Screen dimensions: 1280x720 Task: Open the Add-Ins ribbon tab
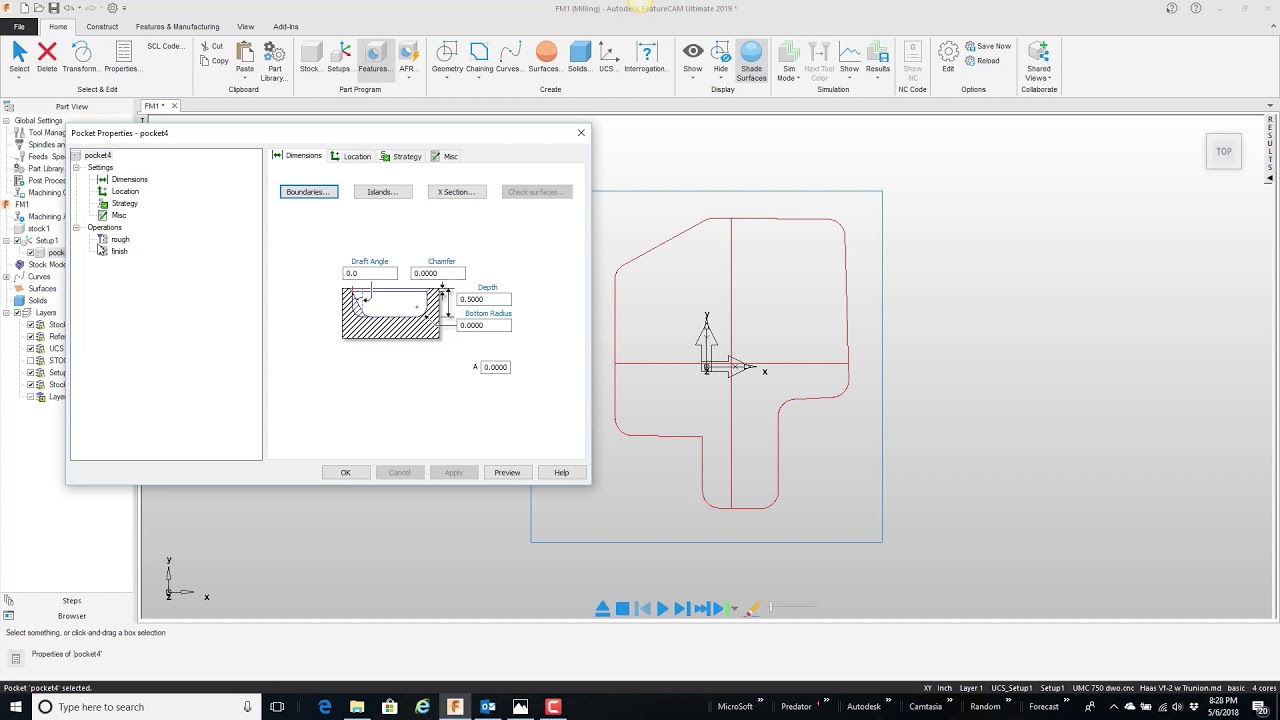click(x=286, y=27)
